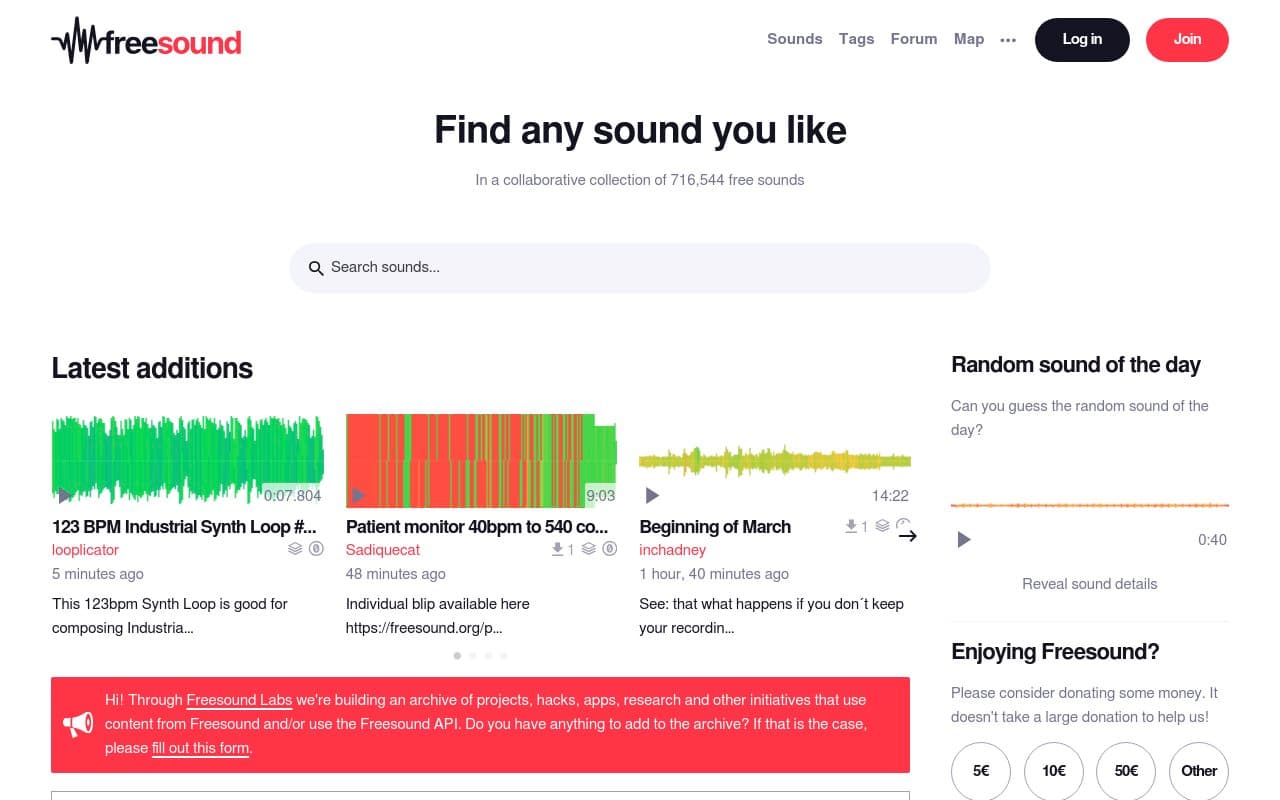Click the magnifier icon in the search bar
Image resolution: width=1280 pixels, height=800 pixels.
tap(316, 268)
